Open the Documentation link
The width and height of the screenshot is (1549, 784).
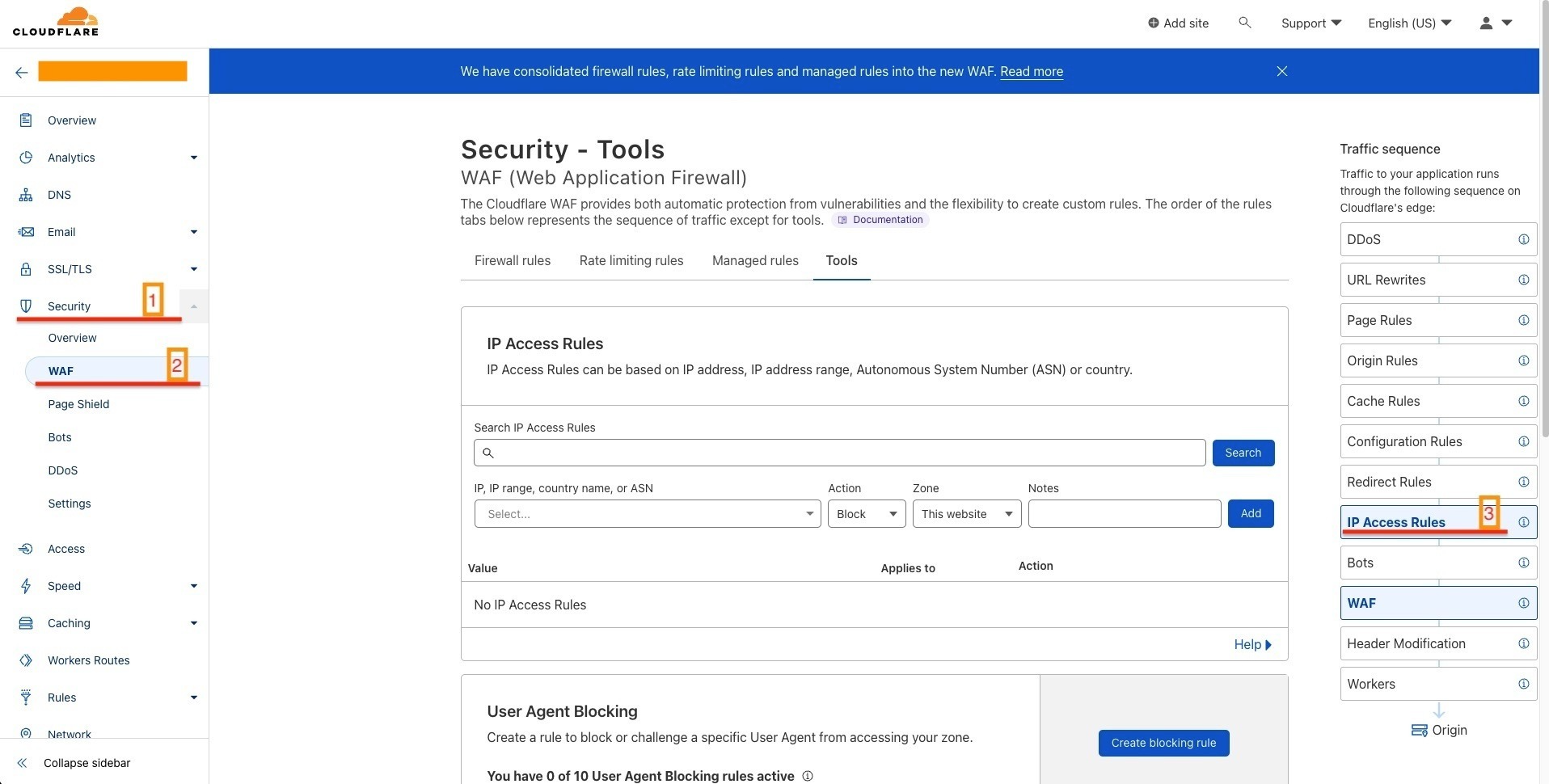click(880, 220)
